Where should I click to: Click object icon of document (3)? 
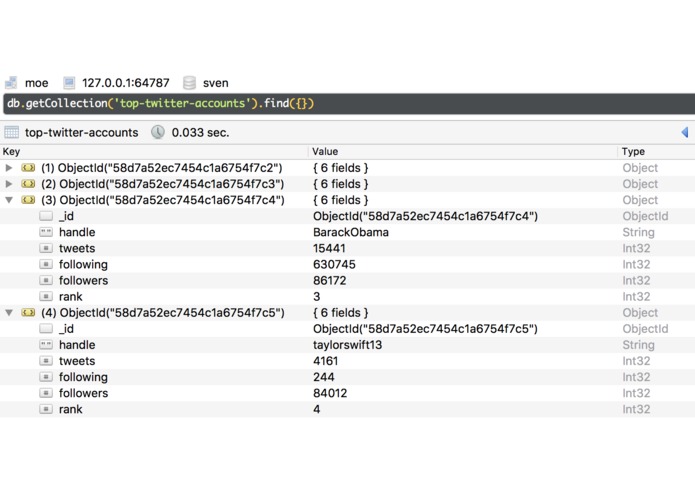[x=28, y=200]
